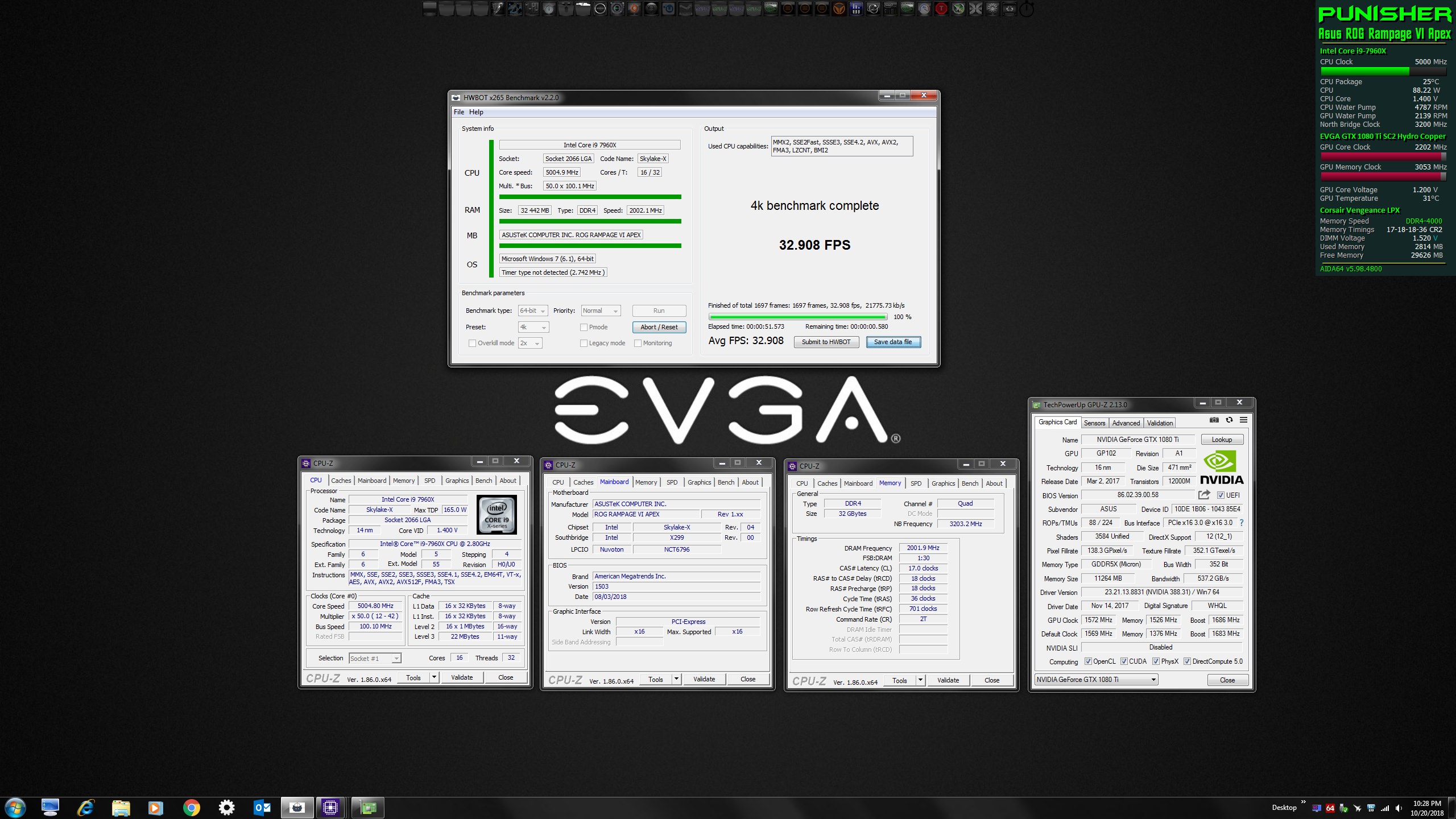The height and width of the screenshot is (819, 1456).
Task: Open Benchmark type 64-bit dropdown
Action: point(533,311)
